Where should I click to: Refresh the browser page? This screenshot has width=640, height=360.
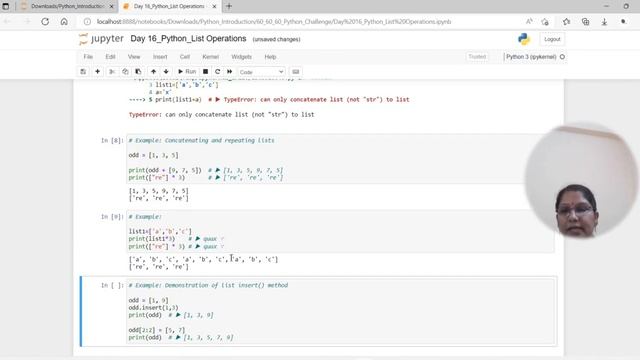point(45,22)
